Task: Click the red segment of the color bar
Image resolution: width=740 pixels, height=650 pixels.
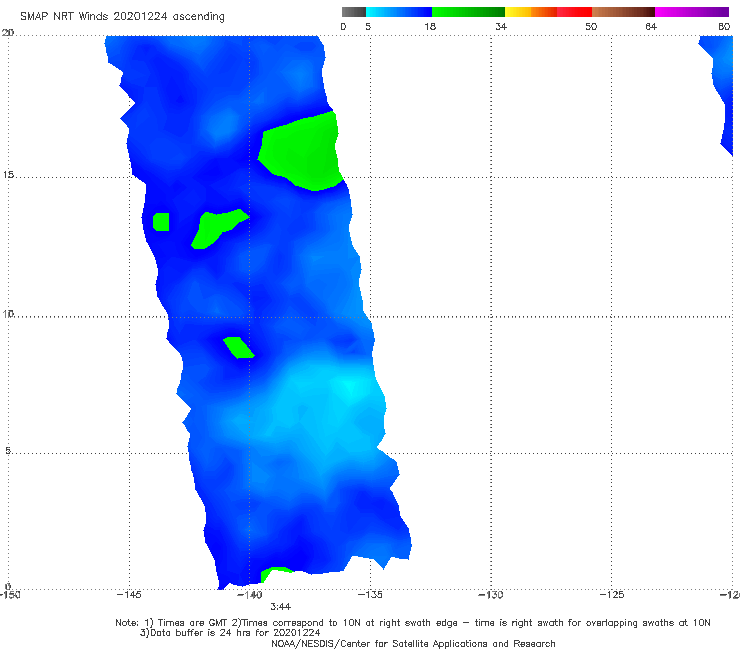Action: click(574, 12)
